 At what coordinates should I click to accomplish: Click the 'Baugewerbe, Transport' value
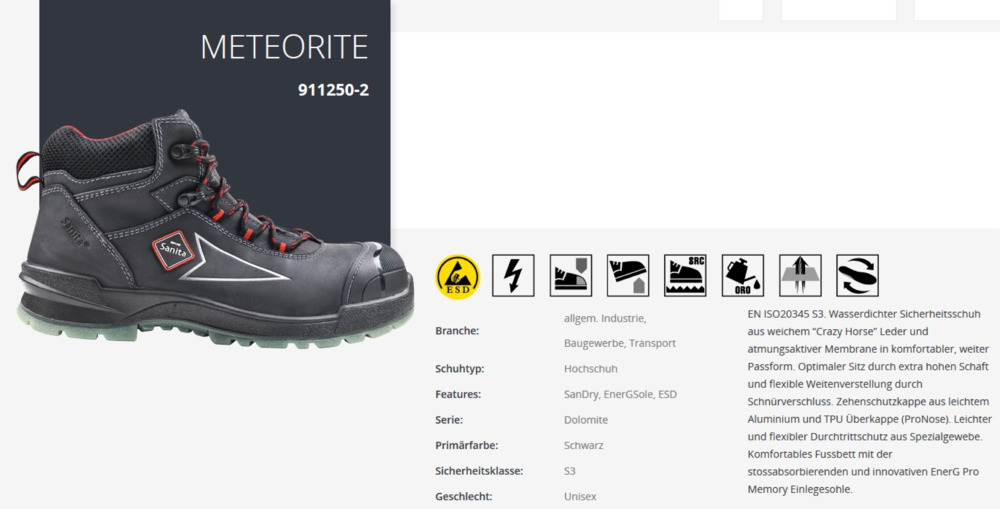pos(620,343)
